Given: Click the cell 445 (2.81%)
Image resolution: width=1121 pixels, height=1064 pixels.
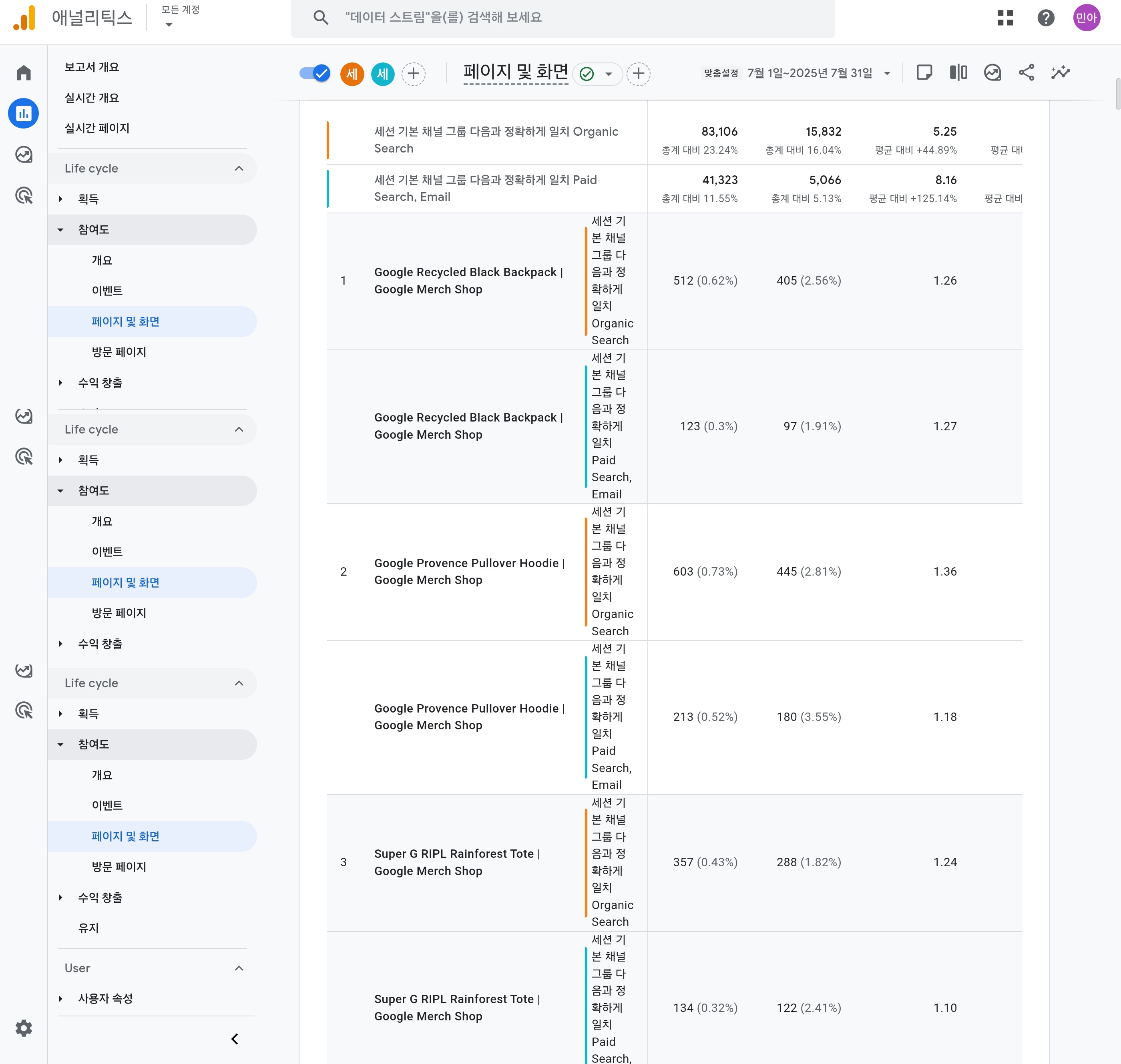Looking at the screenshot, I should click(x=809, y=572).
